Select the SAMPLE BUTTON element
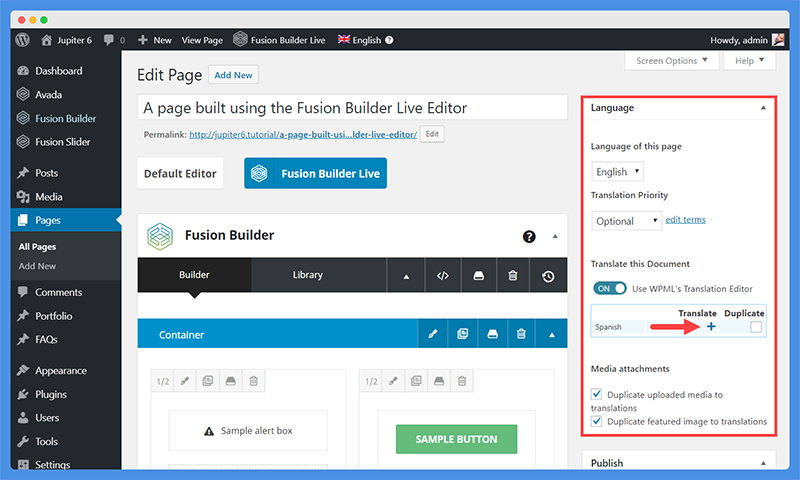This screenshot has height=480, width=800. point(456,439)
